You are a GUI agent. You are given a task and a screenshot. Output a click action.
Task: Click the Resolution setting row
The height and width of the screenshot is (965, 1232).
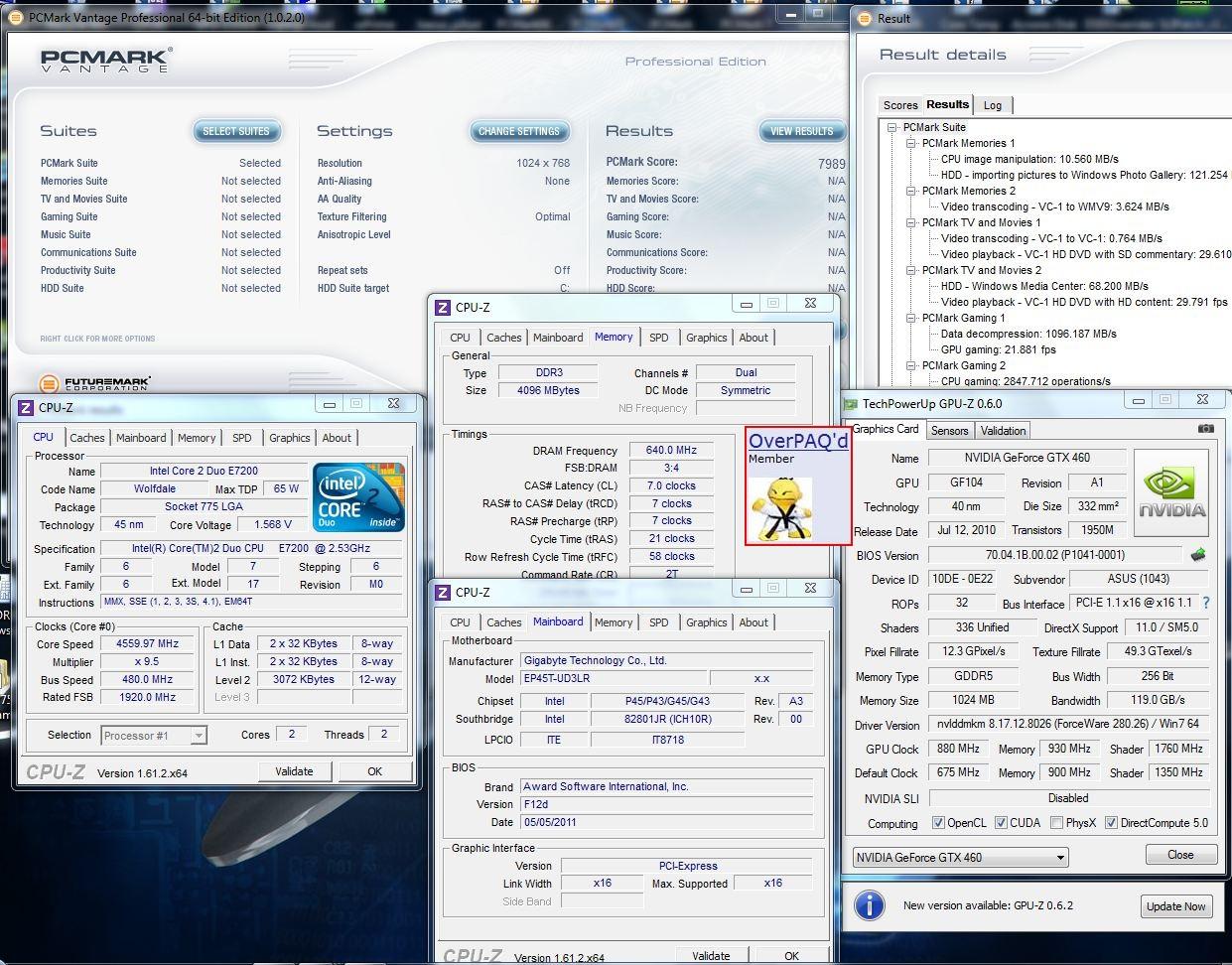[444, 163]
